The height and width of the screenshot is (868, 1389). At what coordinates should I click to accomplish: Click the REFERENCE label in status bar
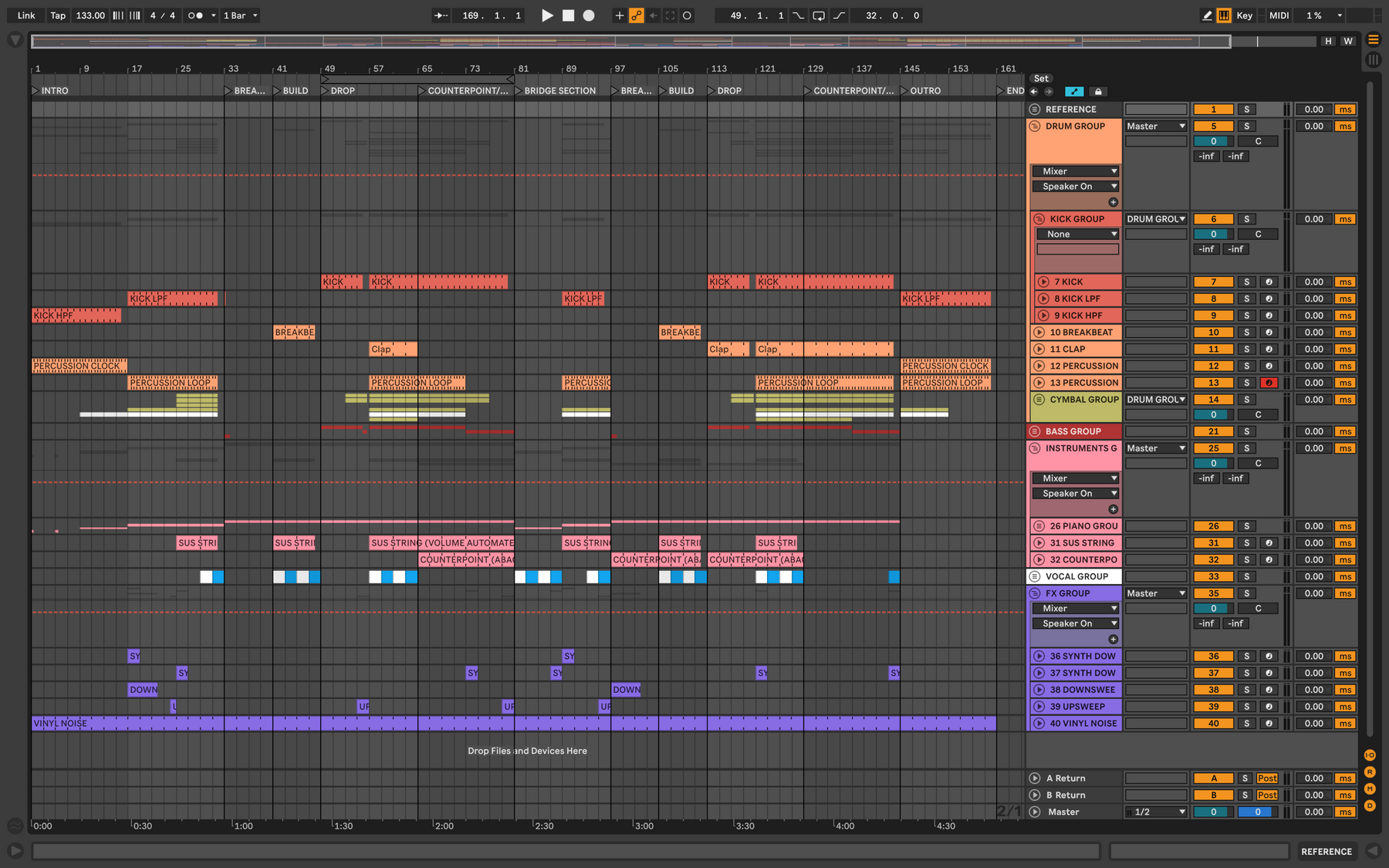1326,852
